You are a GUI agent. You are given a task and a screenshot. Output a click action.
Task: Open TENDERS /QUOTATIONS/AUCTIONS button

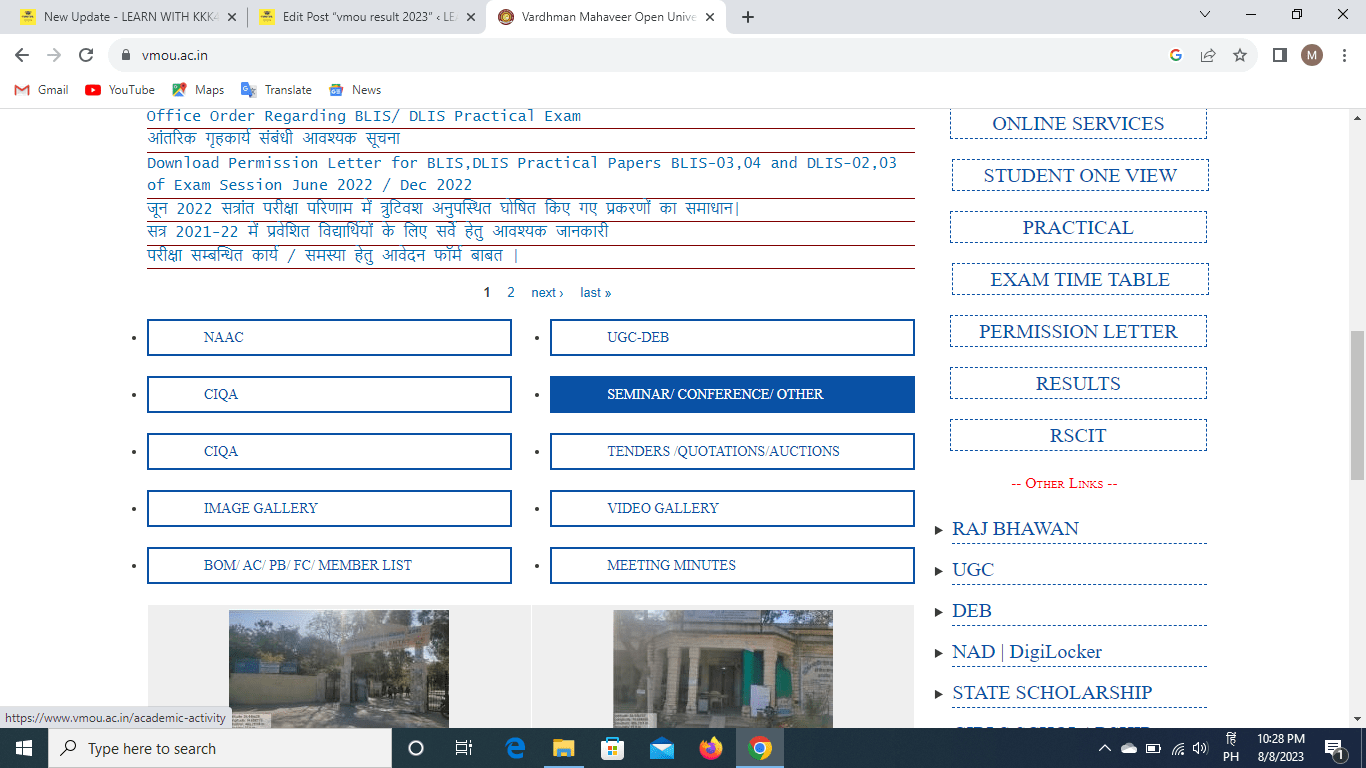[x=732, y=451]
